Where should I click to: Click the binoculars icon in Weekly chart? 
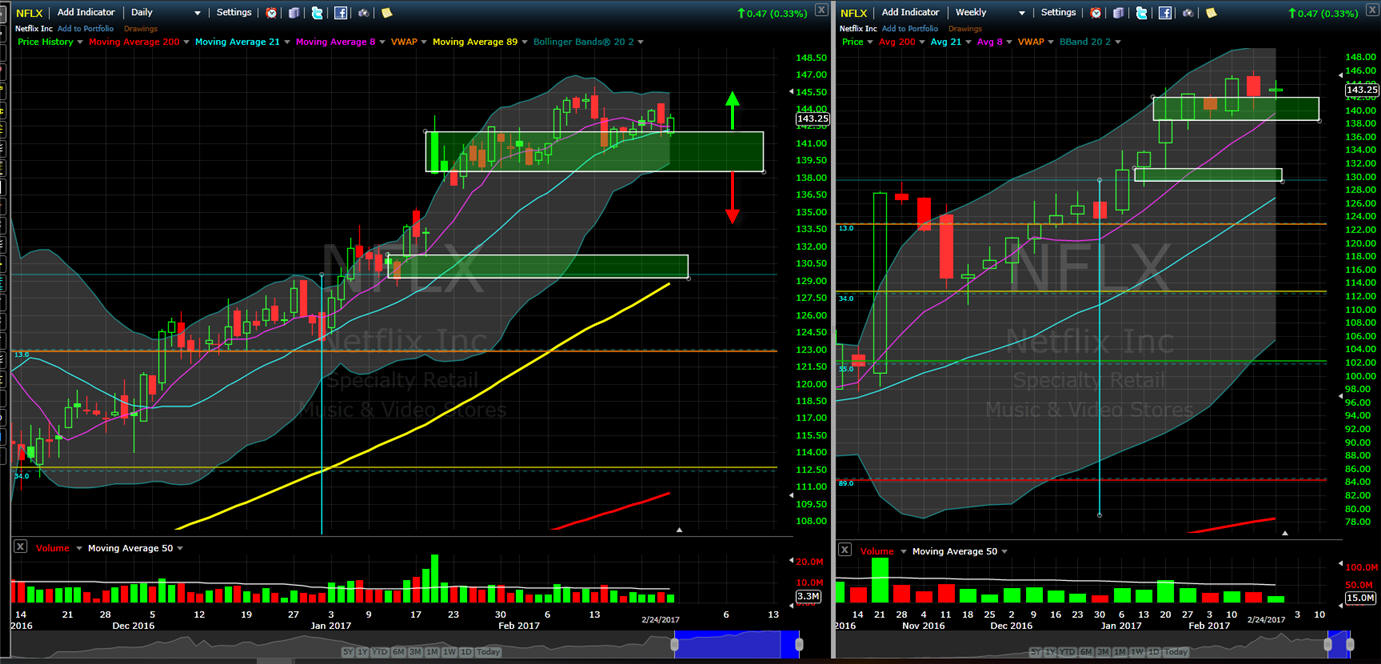1187,13
